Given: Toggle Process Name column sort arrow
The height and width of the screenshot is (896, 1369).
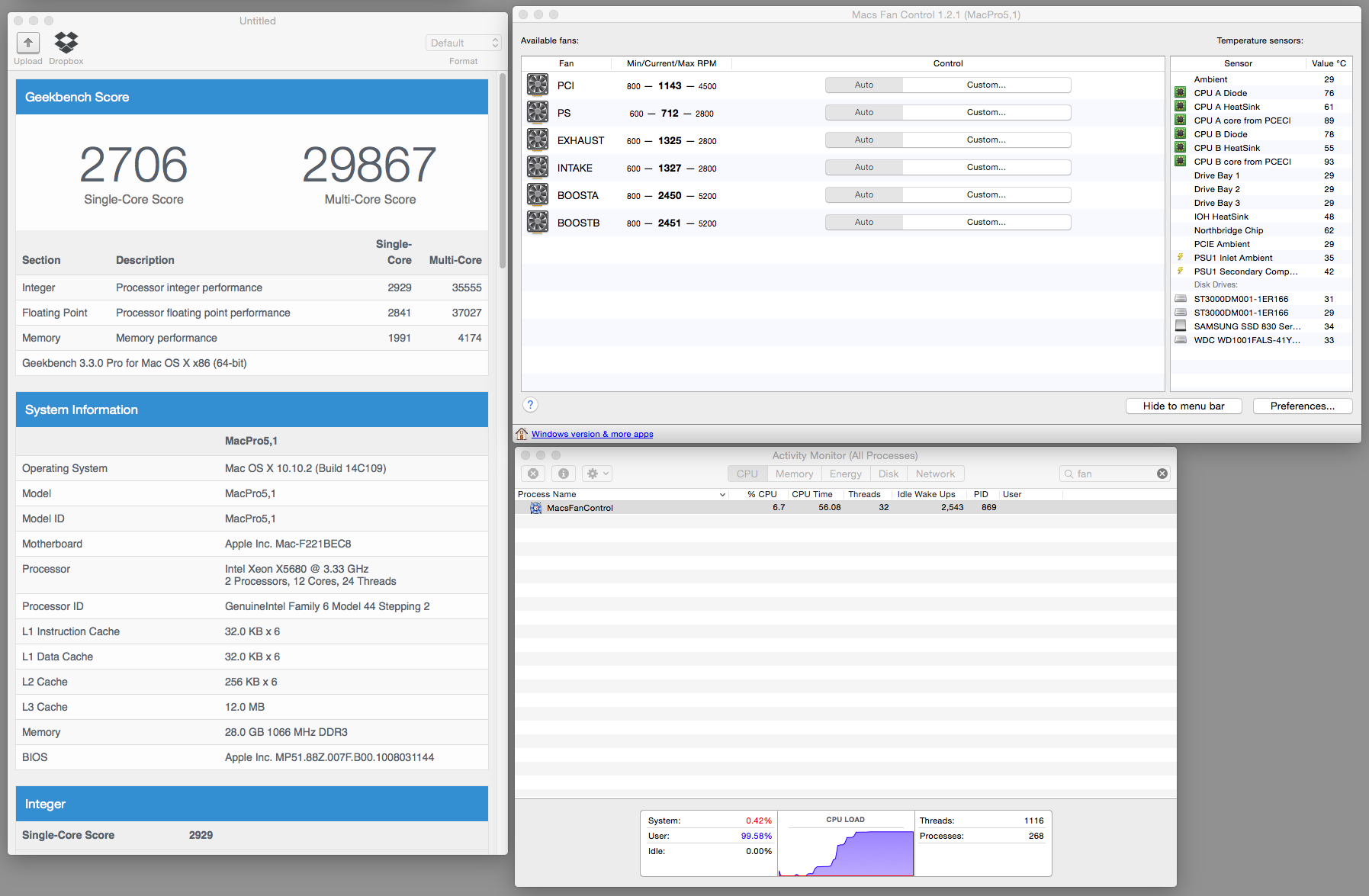Looking at the screenshot, I should pos(722,495).
